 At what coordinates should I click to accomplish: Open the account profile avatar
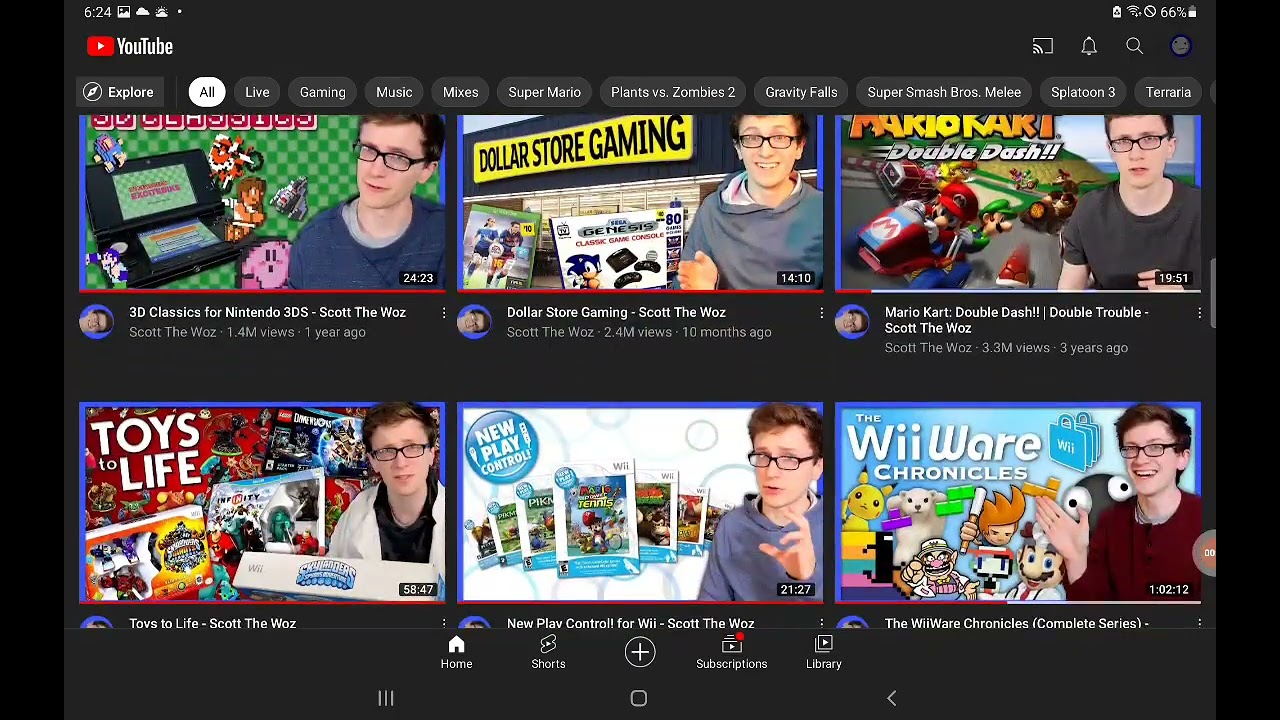(1181, 46)
